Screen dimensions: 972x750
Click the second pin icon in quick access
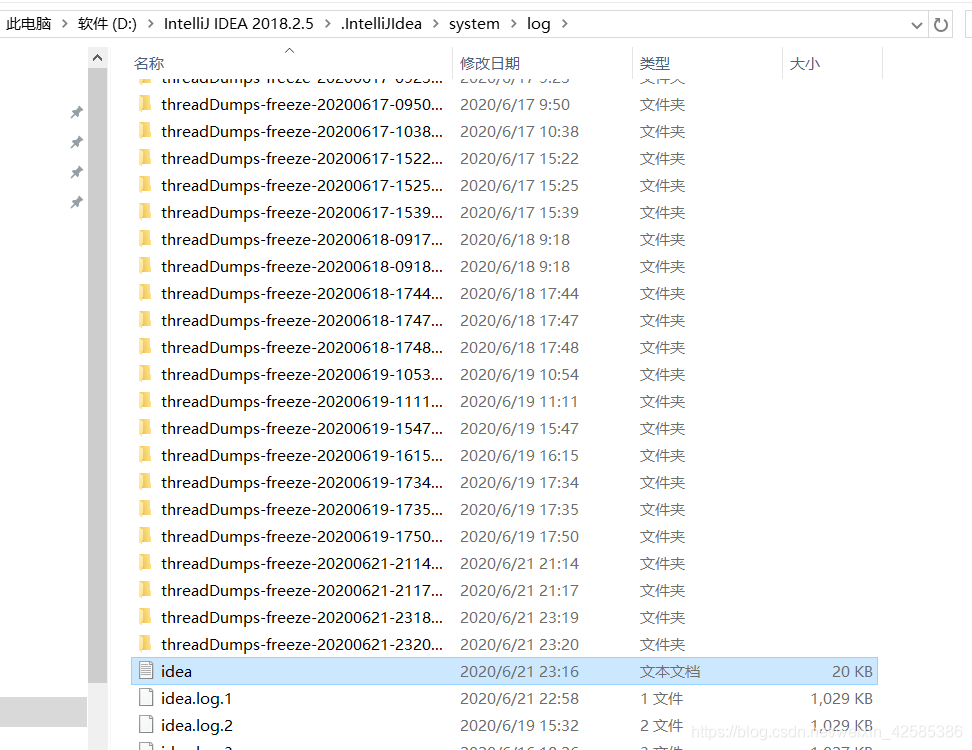76,142
